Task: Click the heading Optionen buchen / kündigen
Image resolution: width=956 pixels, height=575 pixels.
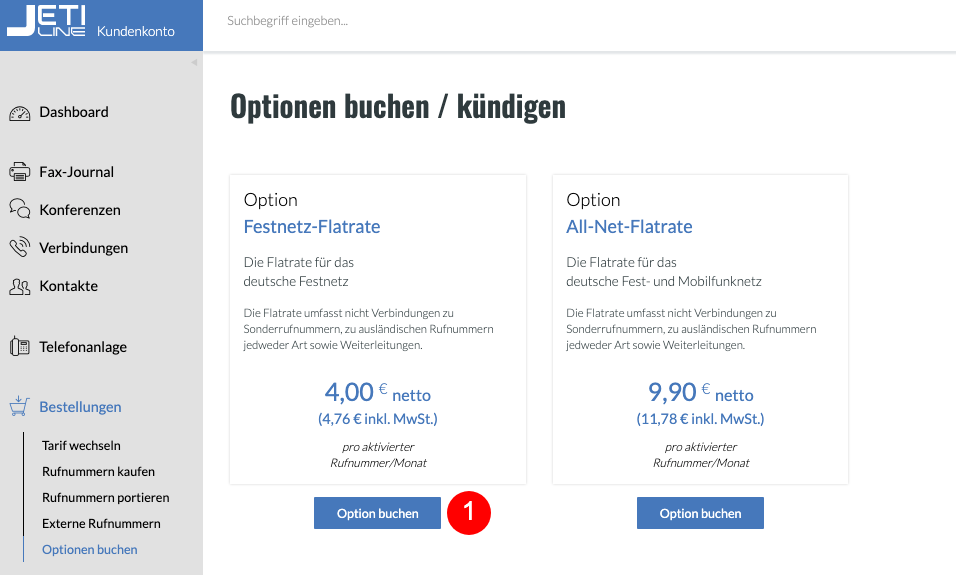Action: pos(398,107)
